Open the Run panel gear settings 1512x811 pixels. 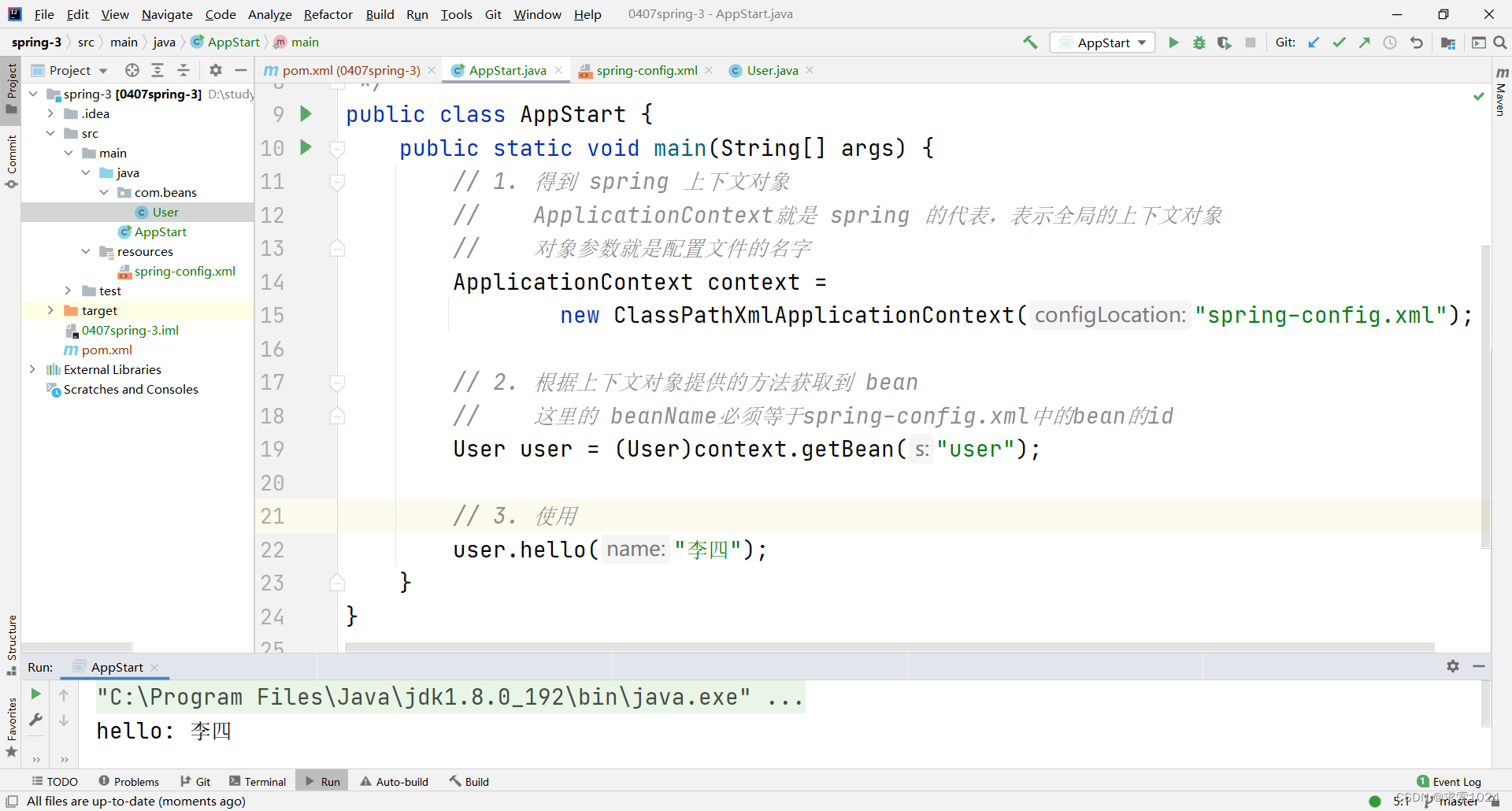click(1453, 666)
